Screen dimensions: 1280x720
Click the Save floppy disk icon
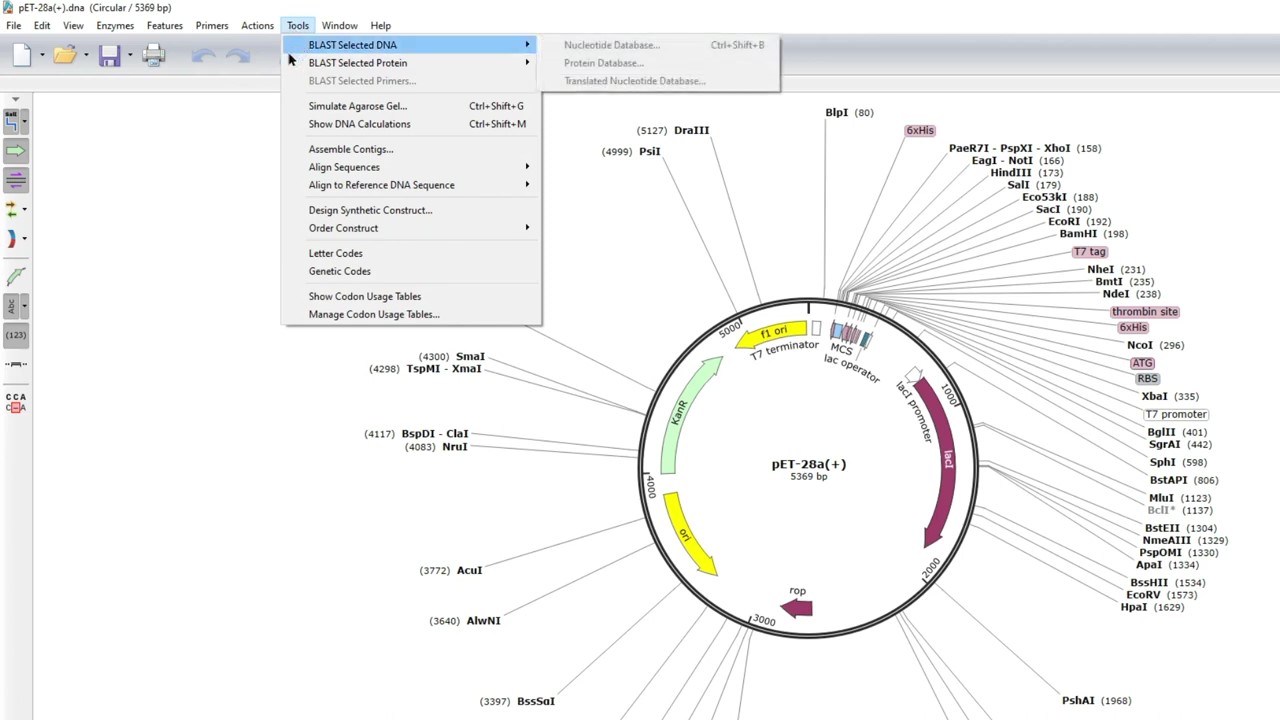click(109, 56)
